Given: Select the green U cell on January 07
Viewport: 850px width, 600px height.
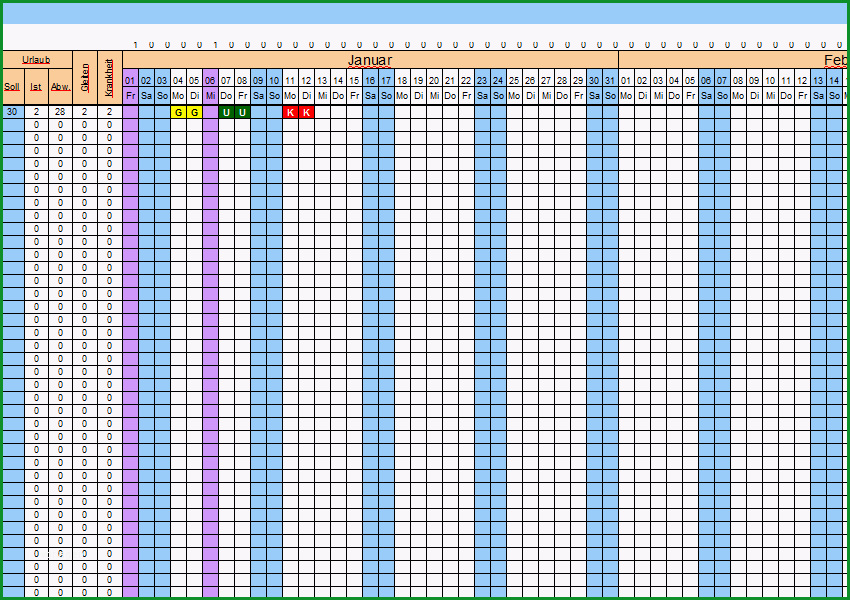Looking at the screenshot, I should [x=227, y=112].
